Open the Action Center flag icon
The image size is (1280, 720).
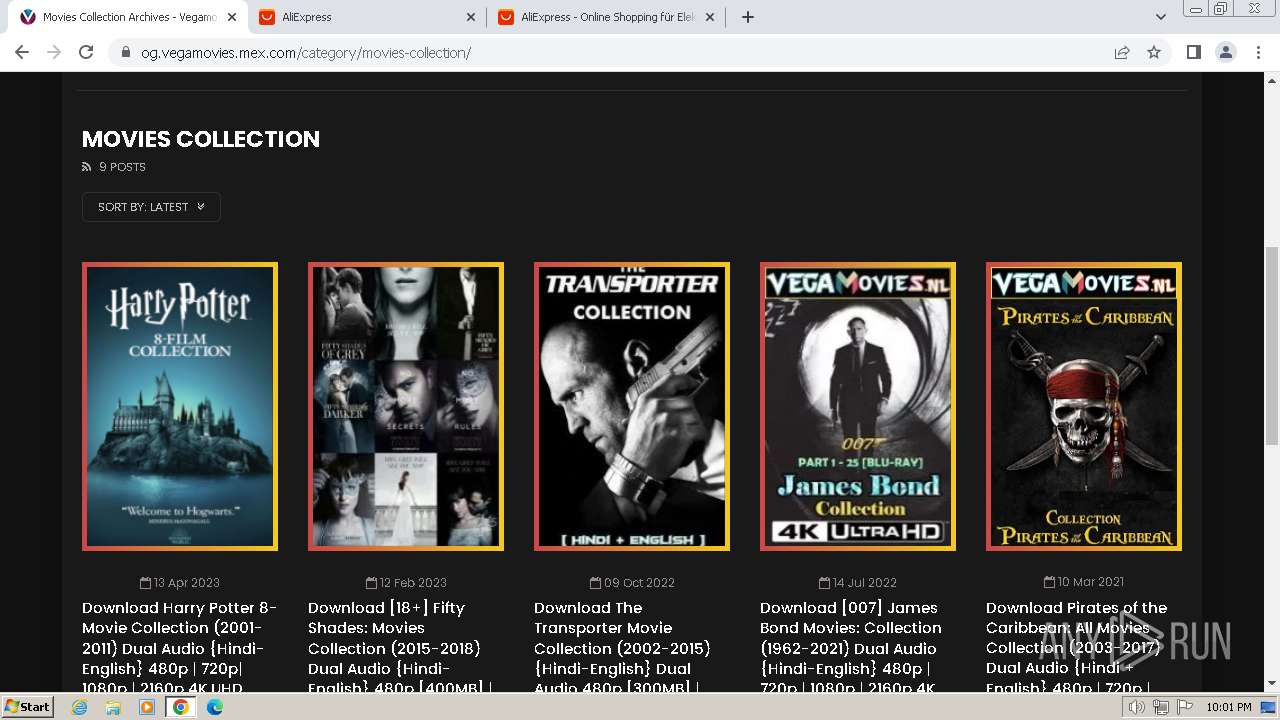point(1184,707)
